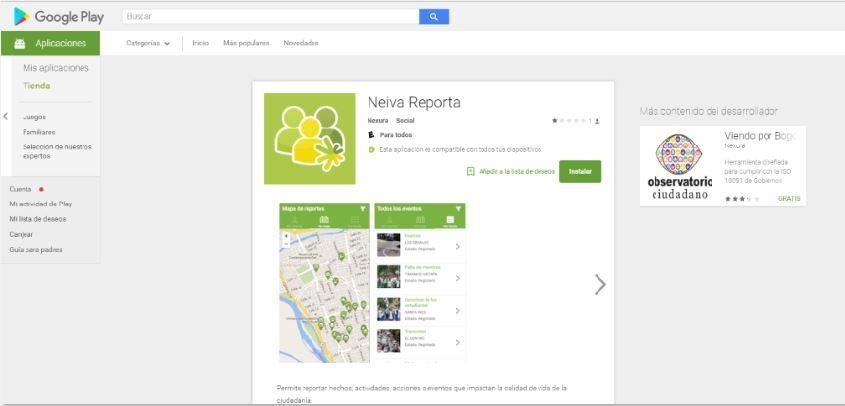
Task: Show next screenshots with right chevron
Action: [x=600, y=284]
